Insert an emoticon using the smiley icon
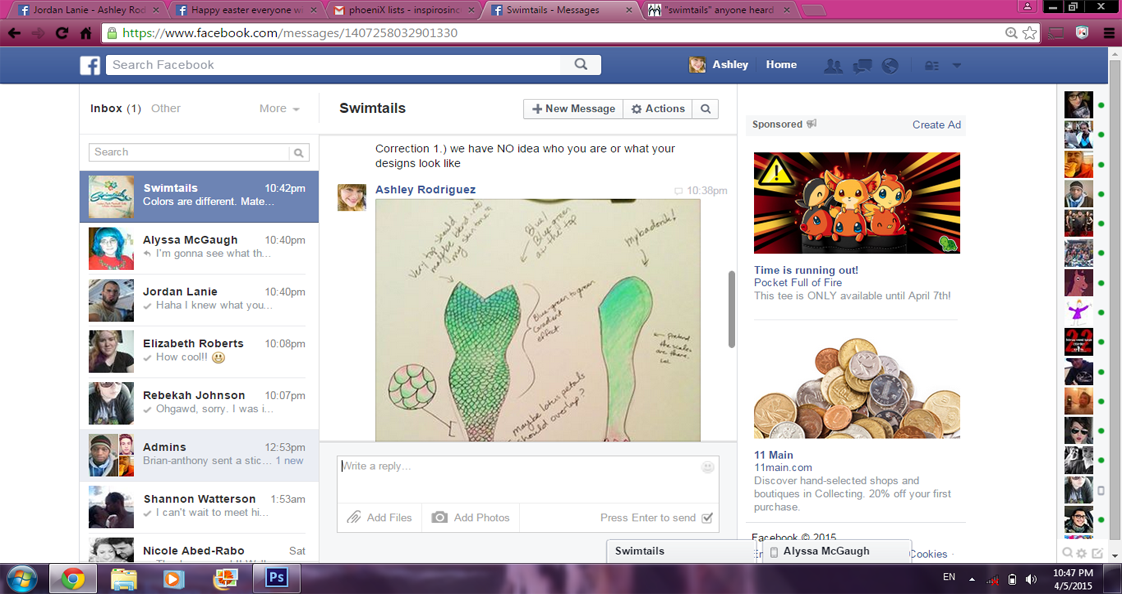The height and width of the screenshot is (594, 1122). [x=708, y=467]
